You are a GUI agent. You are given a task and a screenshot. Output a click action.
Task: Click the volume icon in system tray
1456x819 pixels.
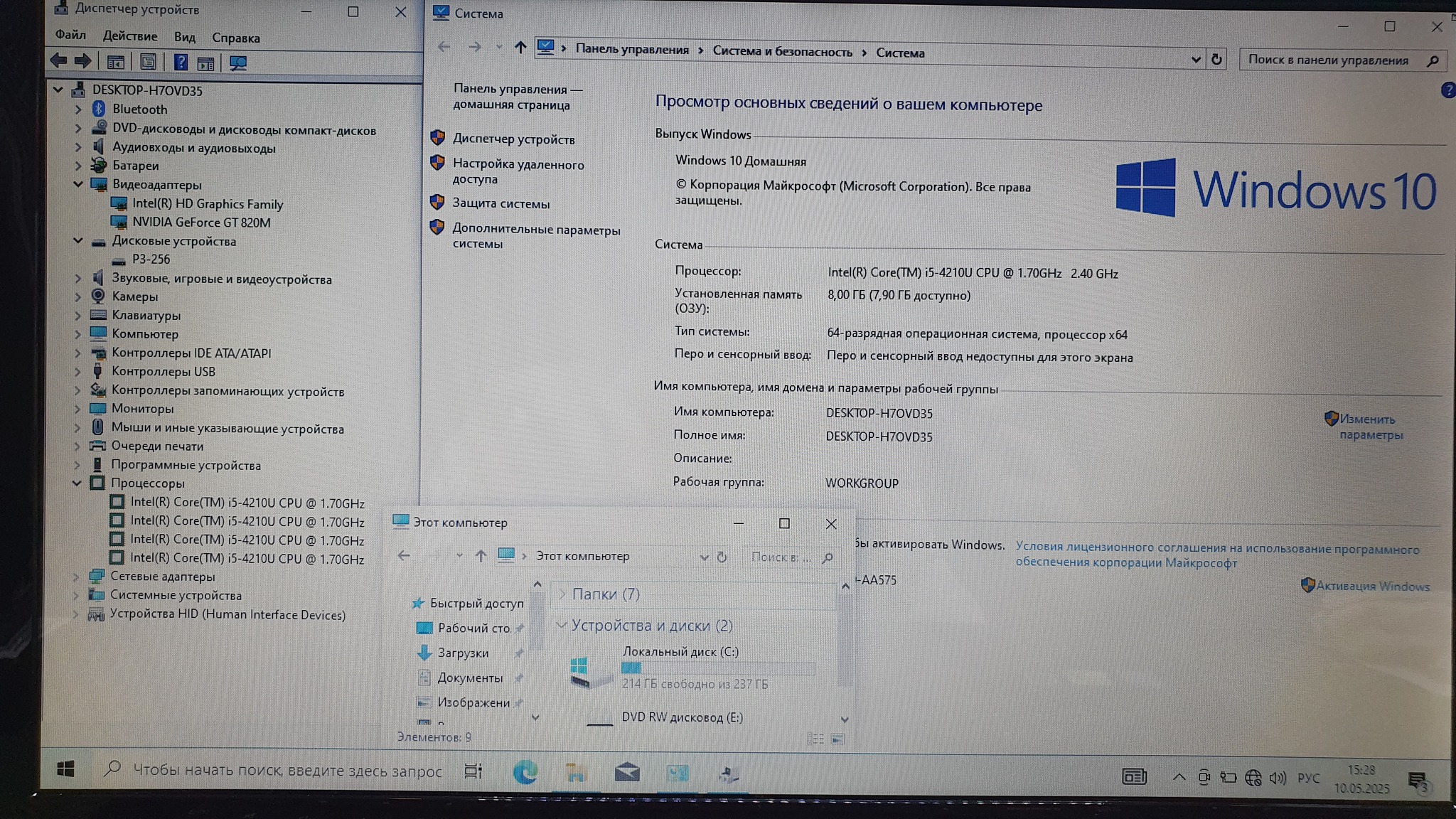point(1278,778)
